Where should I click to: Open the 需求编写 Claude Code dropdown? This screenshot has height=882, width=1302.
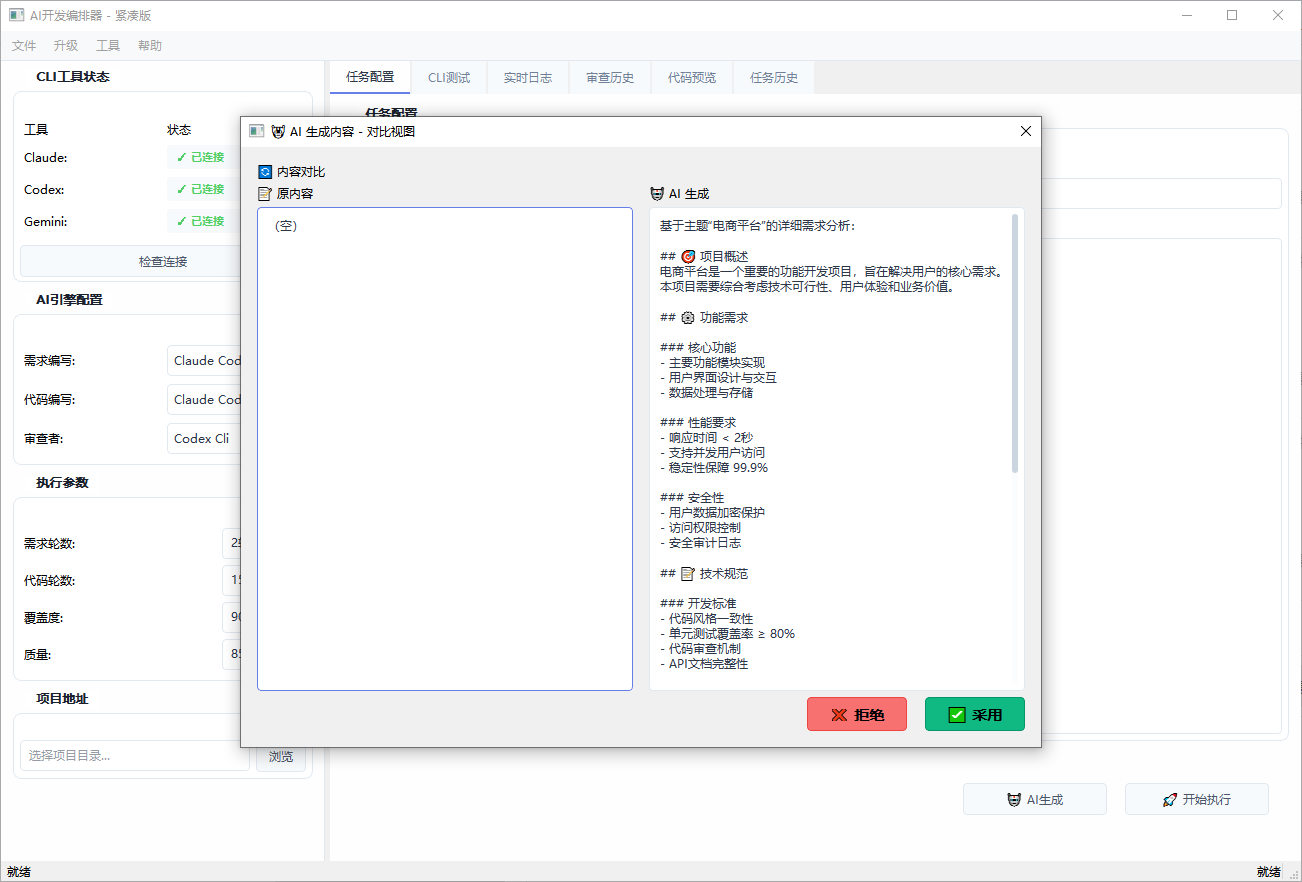pyautogui.click(x=204, y=360)
